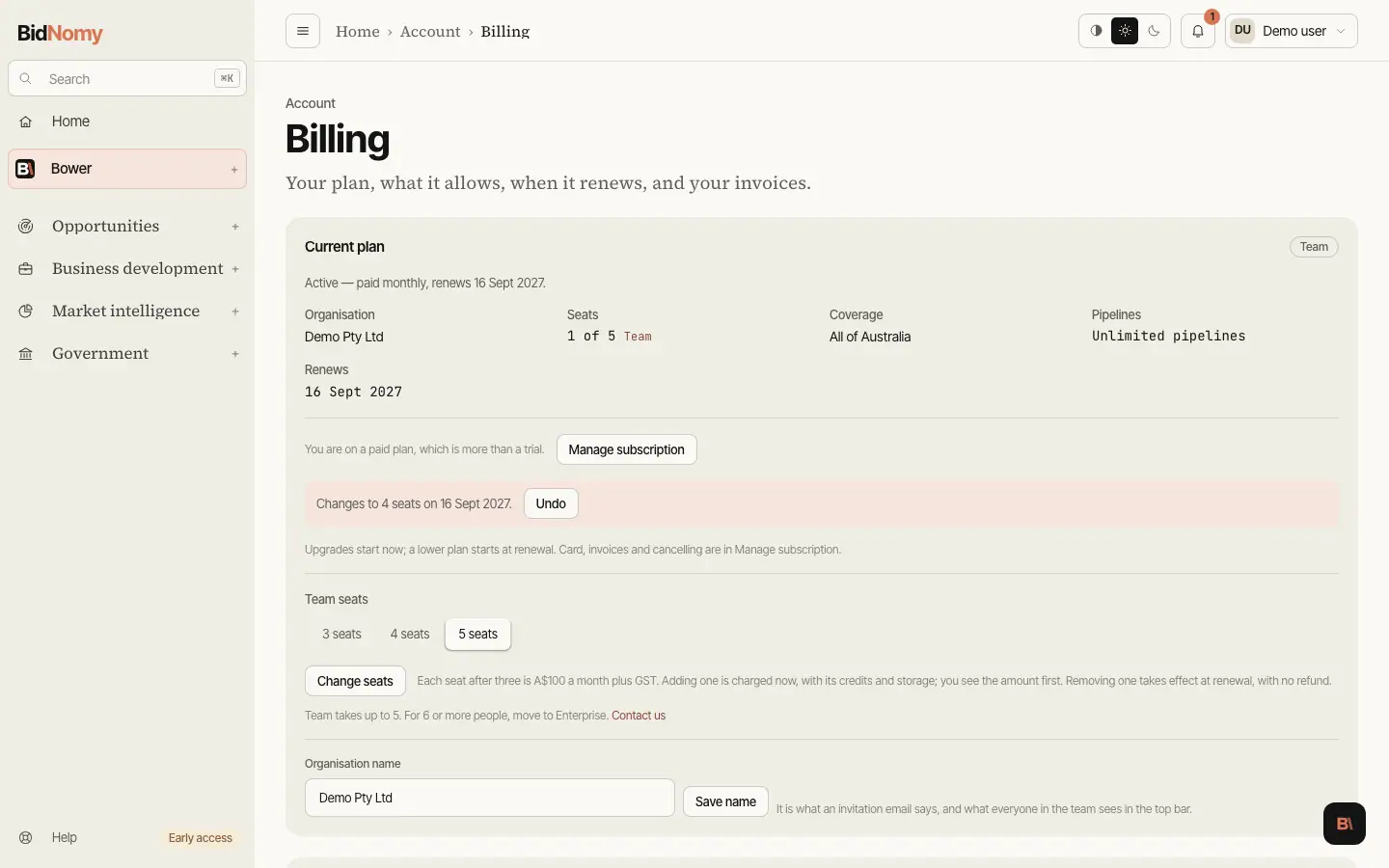Click the BidNomy logo
This screenshot has width=1389, height=868.
pos(60,33)
